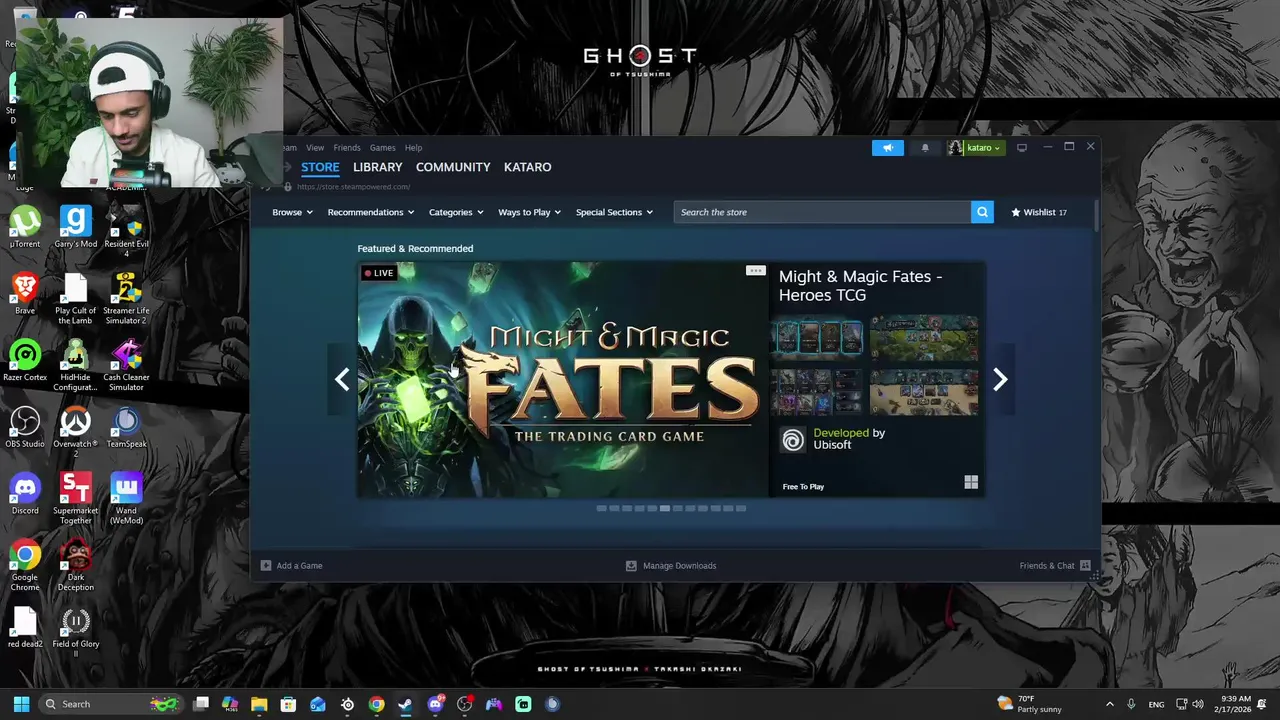This screenshot has height=720, width=1280.
Task: Click the Add a Game plus icon
Action: (266, 566)
